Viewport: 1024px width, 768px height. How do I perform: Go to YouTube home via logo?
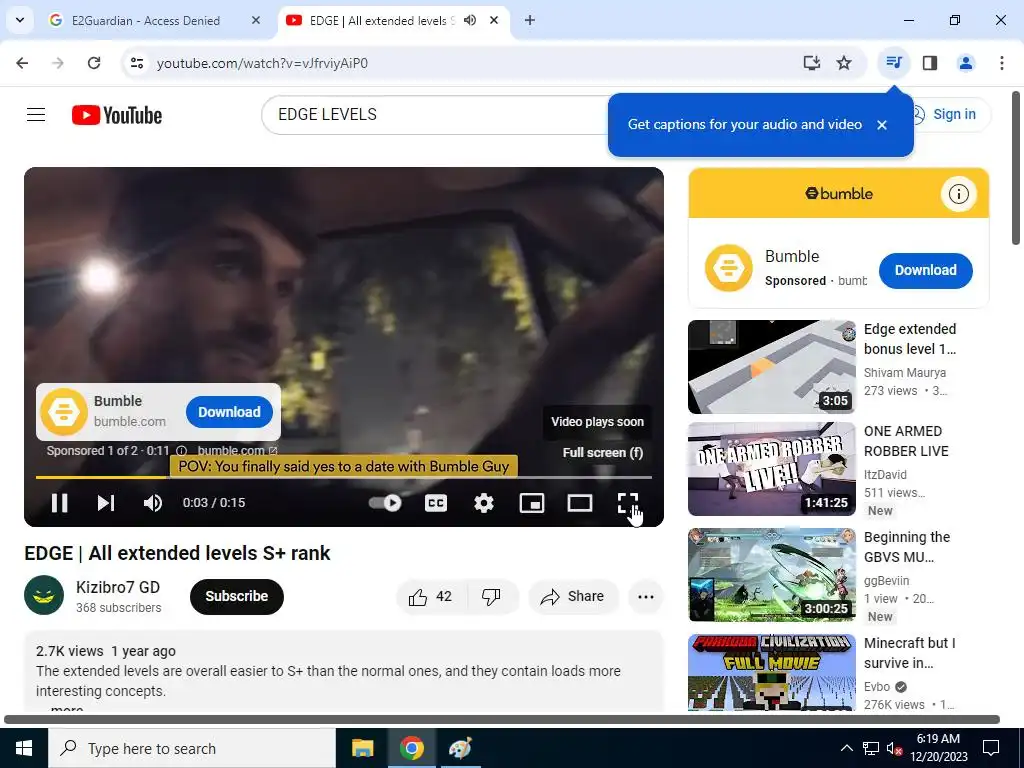[117, 115]
